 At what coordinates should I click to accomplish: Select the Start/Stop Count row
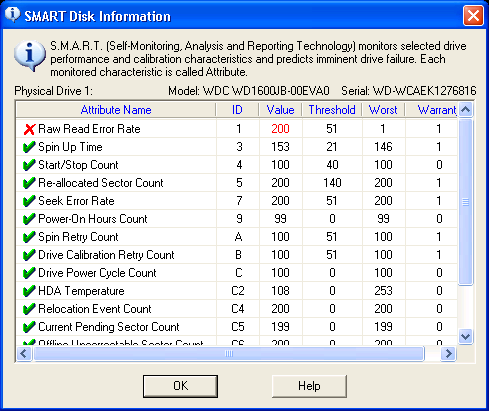click(x=237, y=165)
